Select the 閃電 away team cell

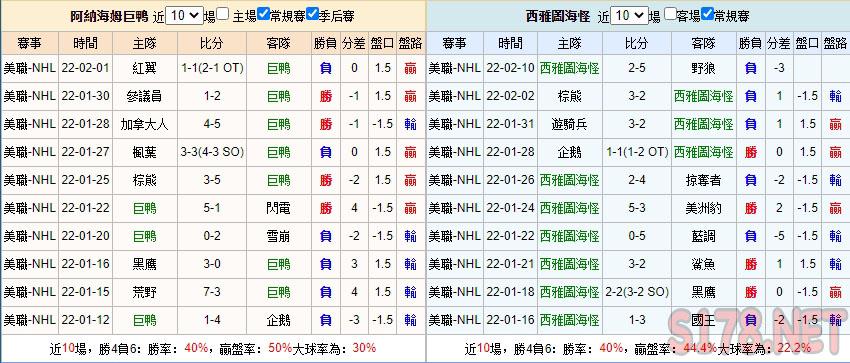tap(279, 208)
